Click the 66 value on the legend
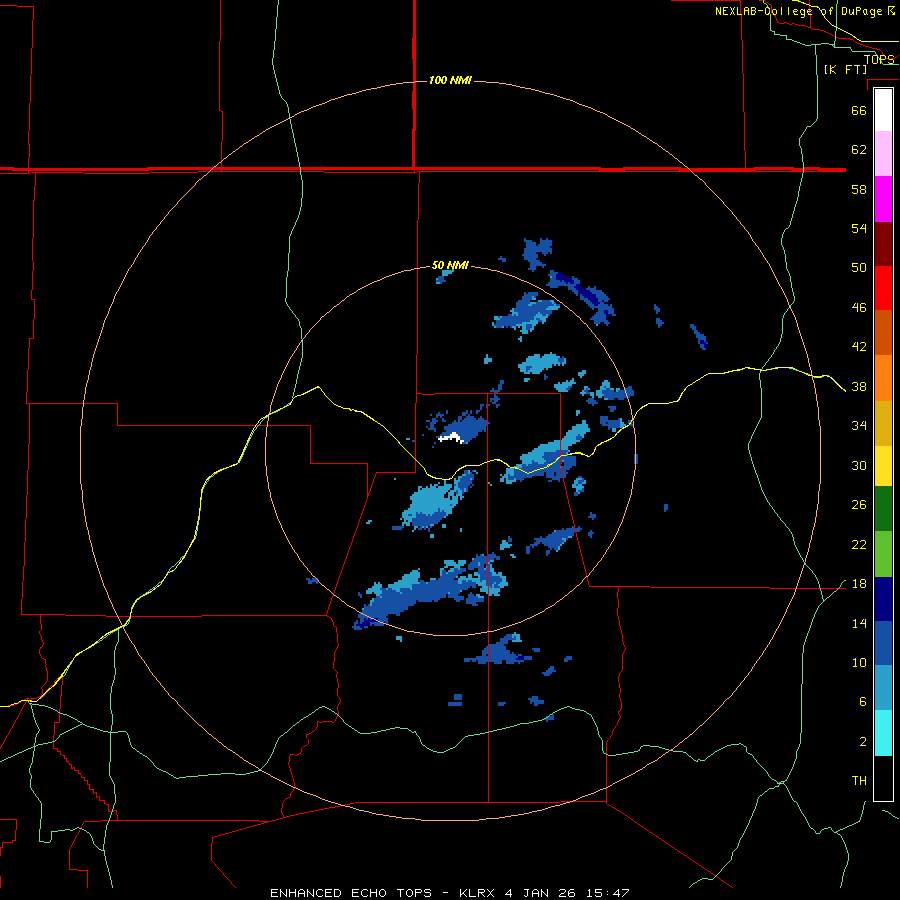 point(859,110)
